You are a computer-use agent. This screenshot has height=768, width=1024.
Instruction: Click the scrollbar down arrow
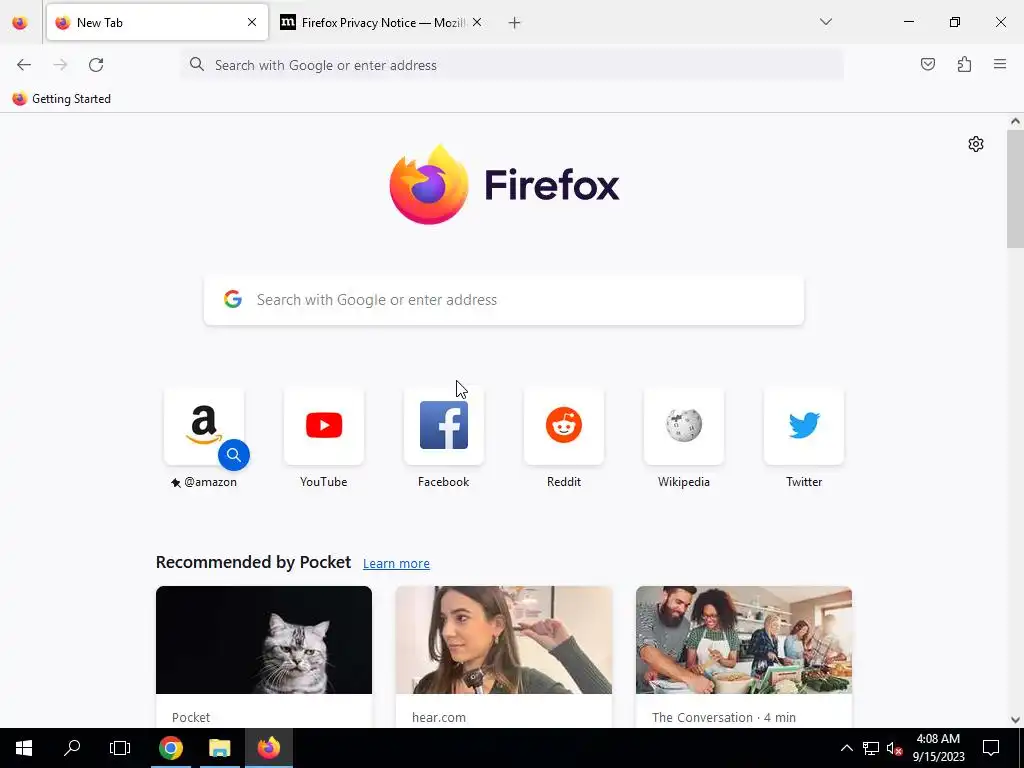tap(1015, 720)
